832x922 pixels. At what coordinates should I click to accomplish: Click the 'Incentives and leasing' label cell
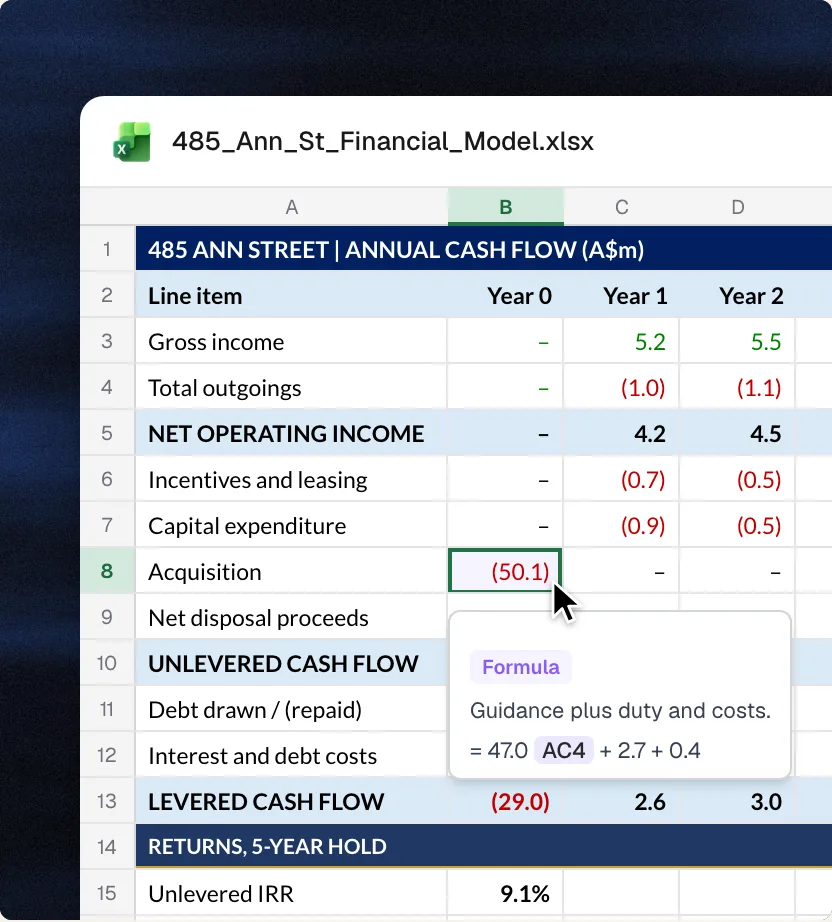click(x=291, y=479)
